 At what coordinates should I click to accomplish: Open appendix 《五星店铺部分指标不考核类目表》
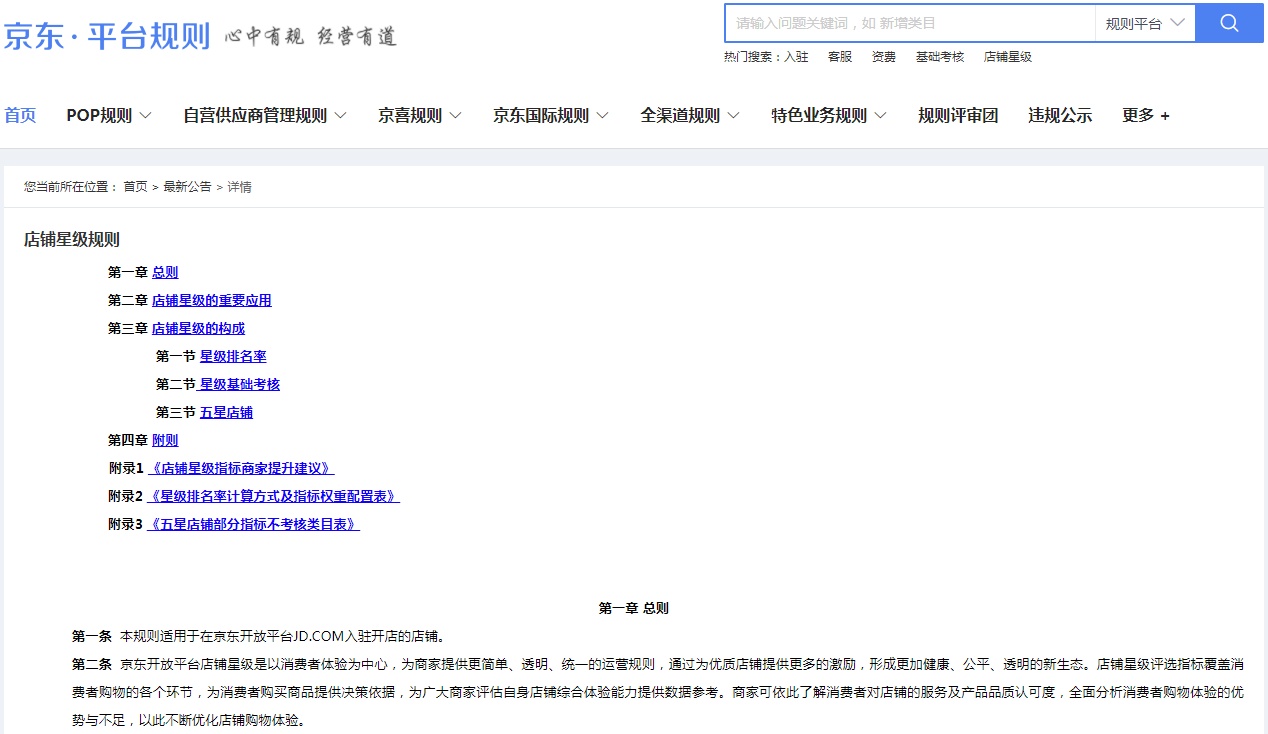coord(253,524)
